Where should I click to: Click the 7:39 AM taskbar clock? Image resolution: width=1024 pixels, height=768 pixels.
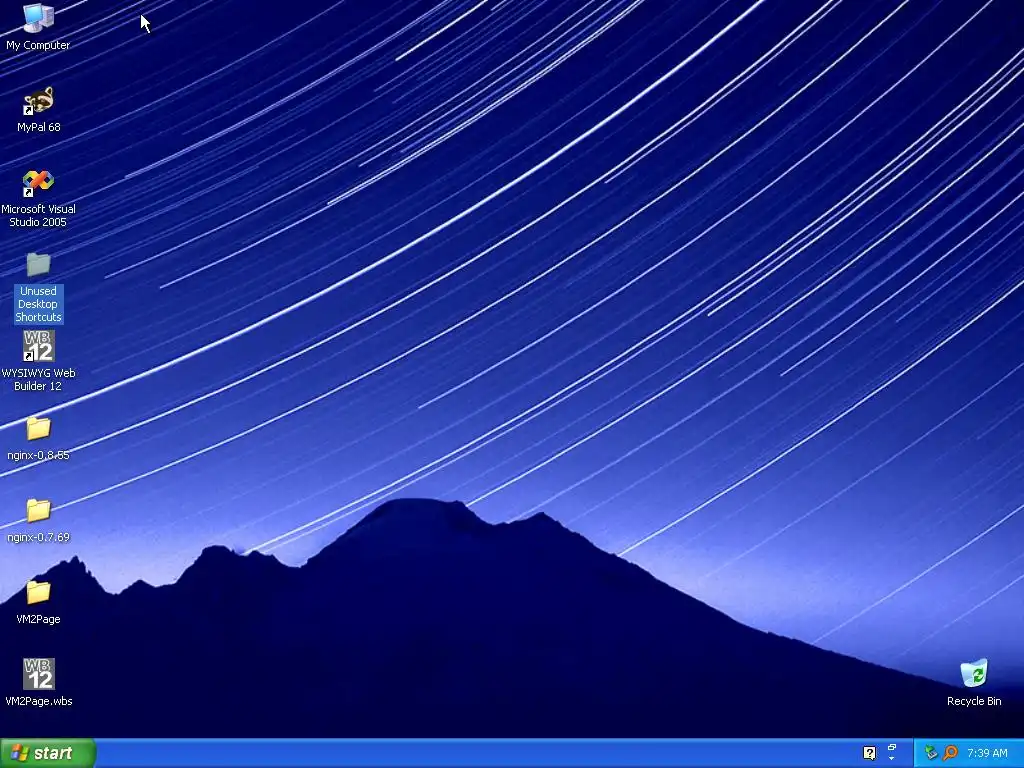pos(987,753)
